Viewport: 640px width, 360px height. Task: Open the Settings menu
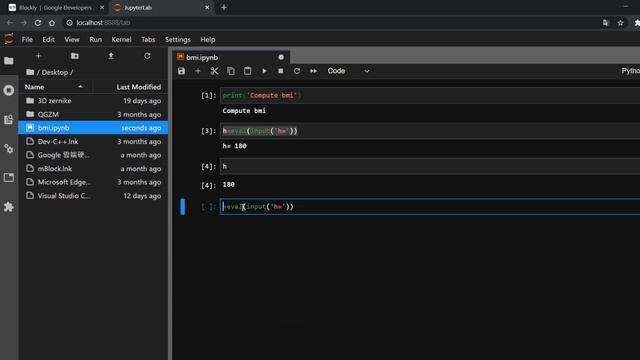178,40
